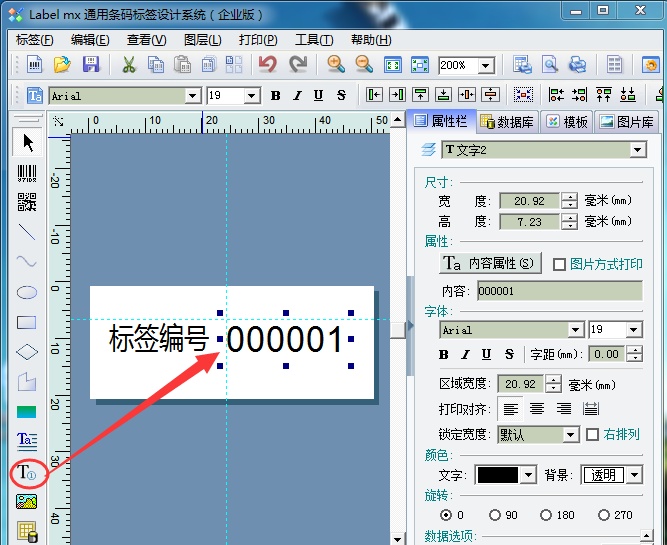Switch to the 数据库 tab
Viewport: 667px width, 545px height.
click(x=507, y=122)
